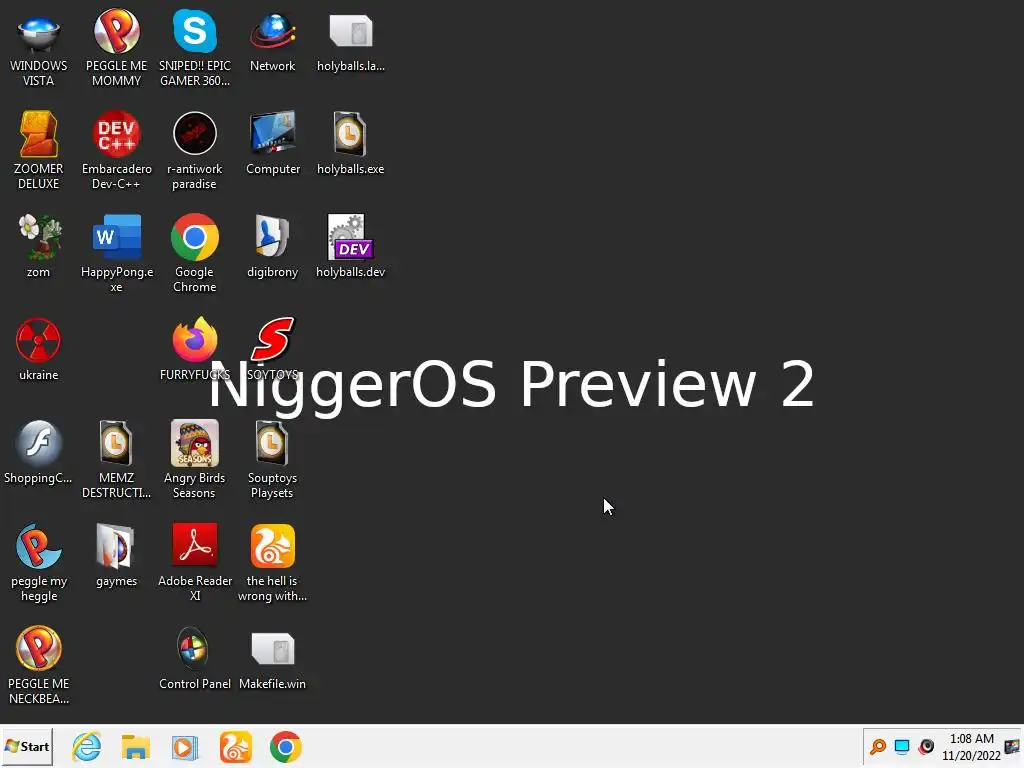Select the holyballs.dev project file
This screenshot has height=768, width=1024.
click(351, 247)
